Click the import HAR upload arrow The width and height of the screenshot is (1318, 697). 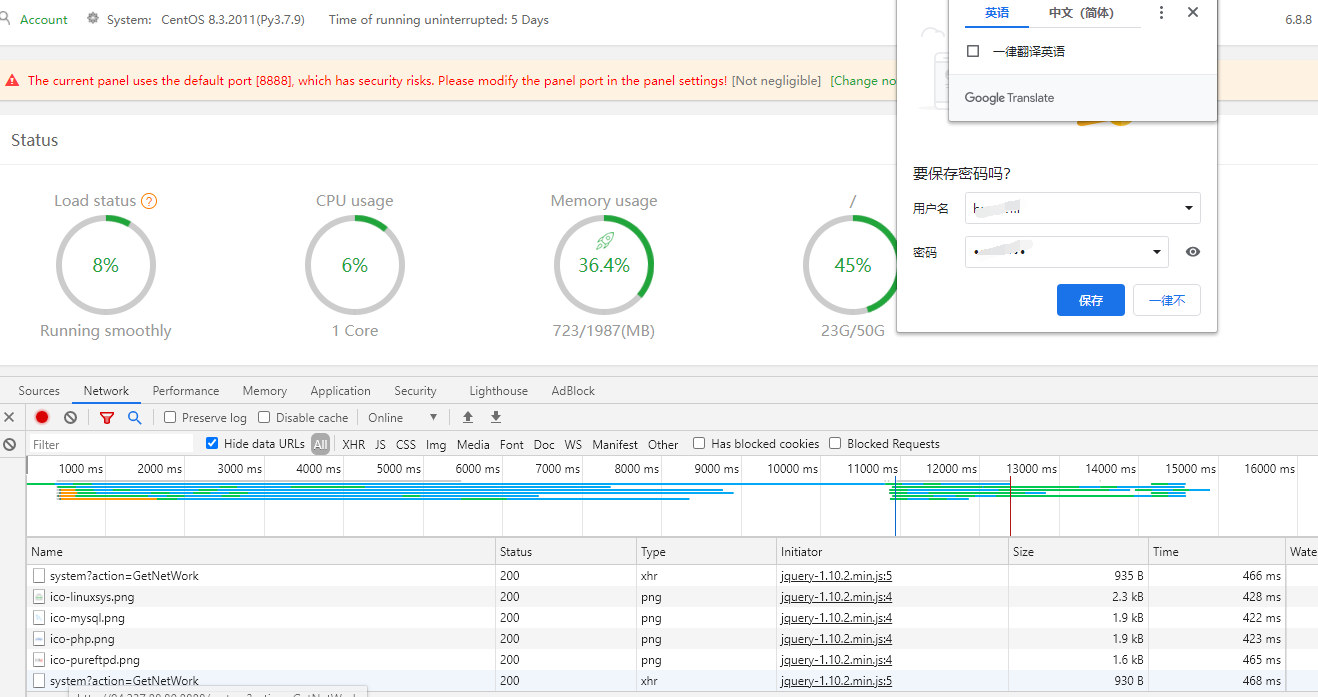[x=468, y=417]
